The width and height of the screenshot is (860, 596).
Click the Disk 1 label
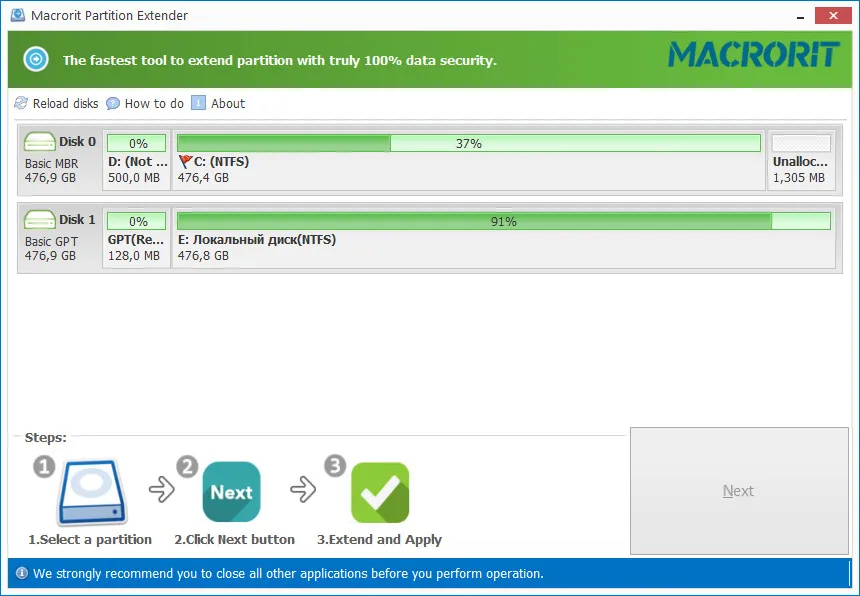click(77, 219)
